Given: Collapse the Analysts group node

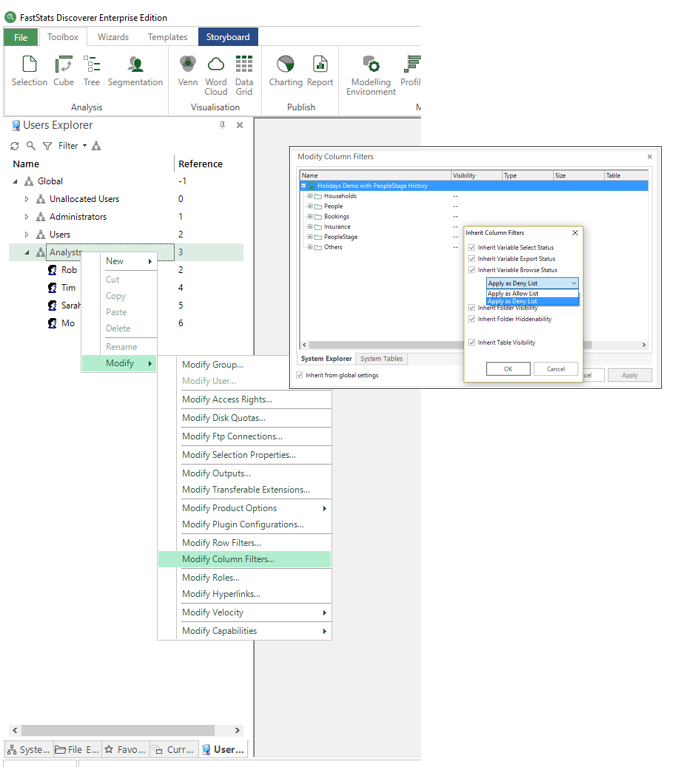Looking at the screenshot, I should point(27,253).
